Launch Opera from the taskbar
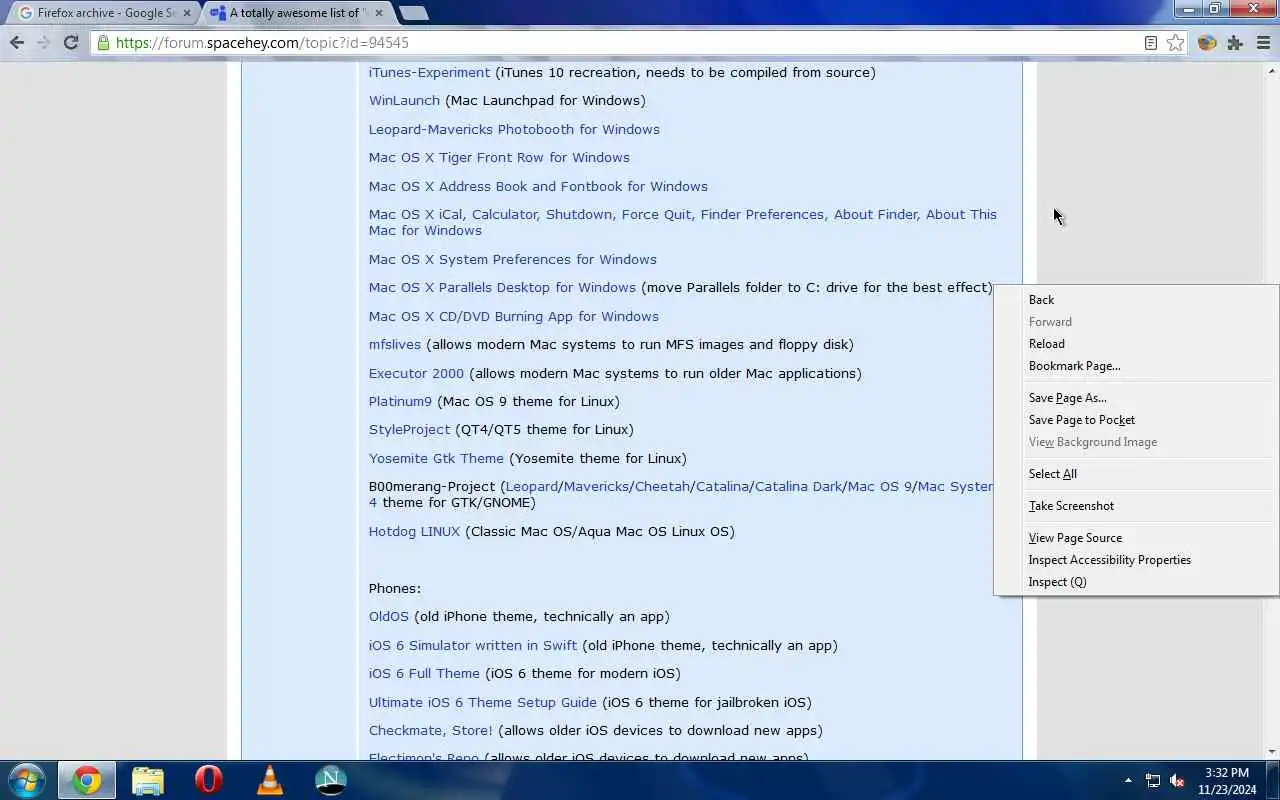 [x=208, y=780]
